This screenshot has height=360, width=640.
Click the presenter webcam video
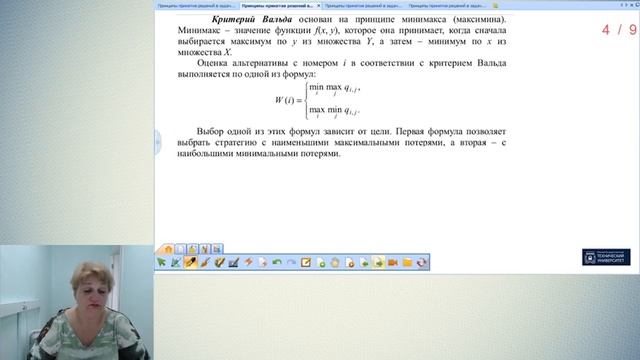coord(77,302)
